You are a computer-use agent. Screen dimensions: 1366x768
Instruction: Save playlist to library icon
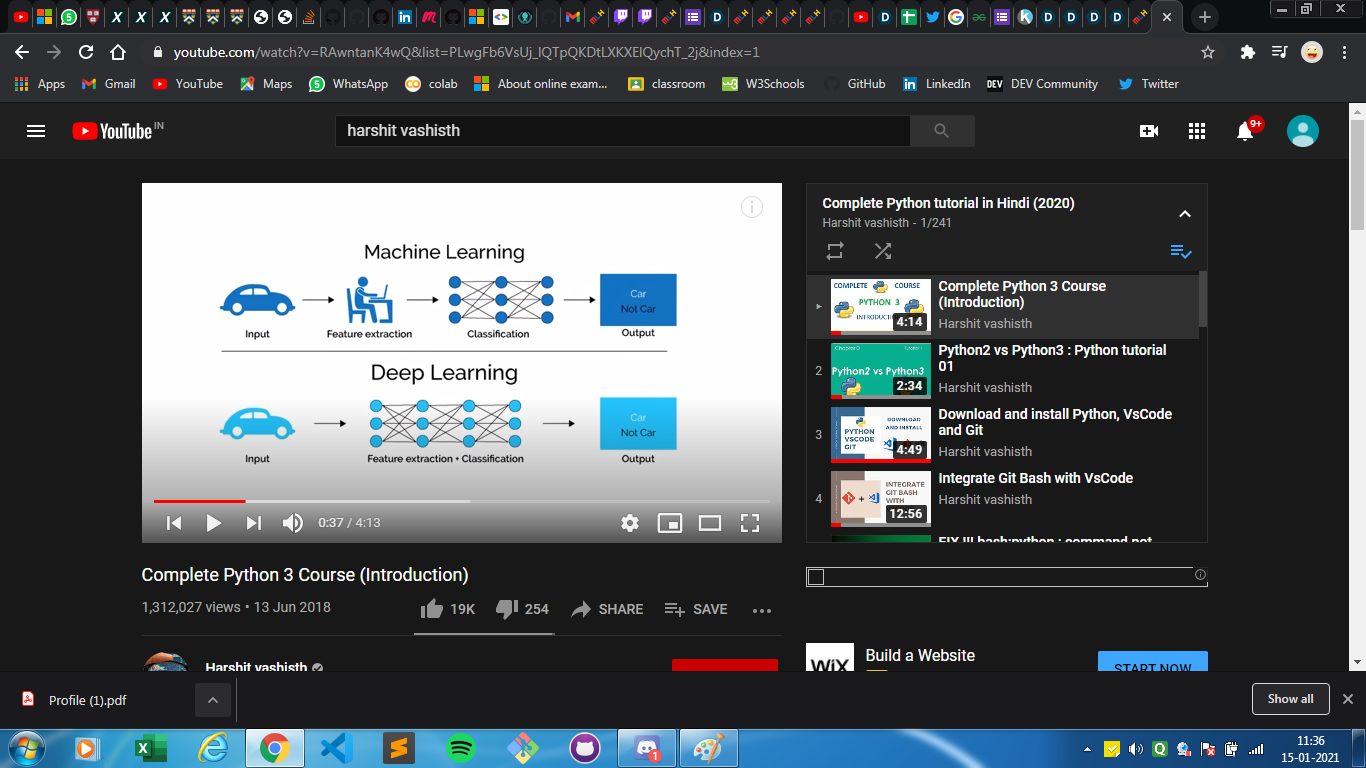1181,252
